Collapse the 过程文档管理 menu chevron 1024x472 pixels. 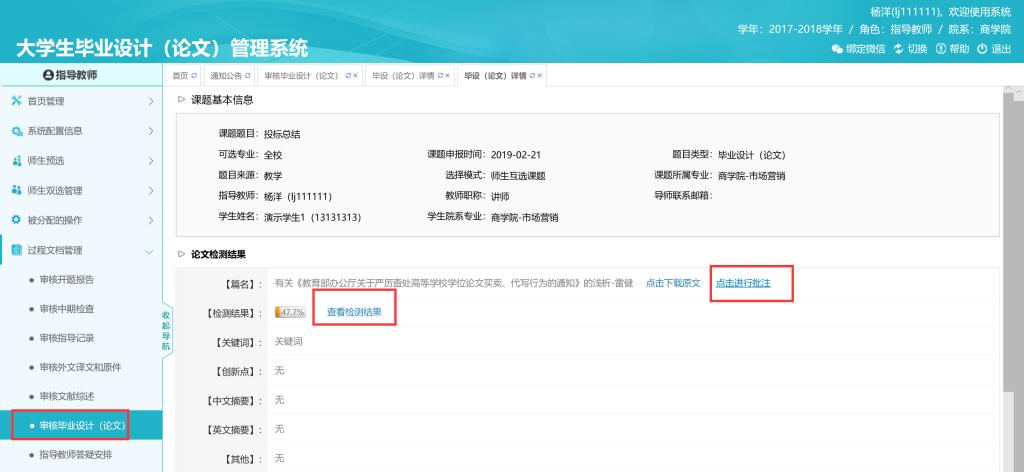pos(150,249)
